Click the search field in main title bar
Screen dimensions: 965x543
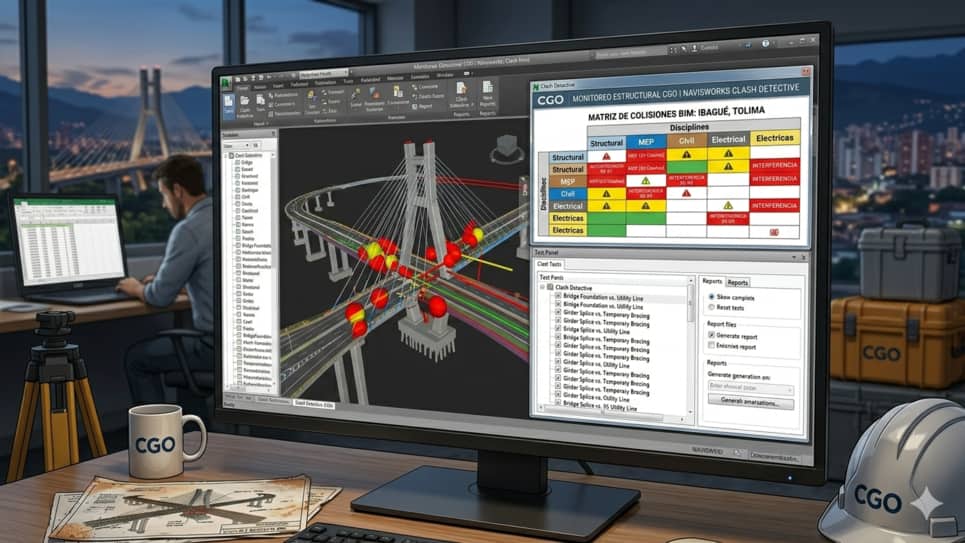click(630, 54)
